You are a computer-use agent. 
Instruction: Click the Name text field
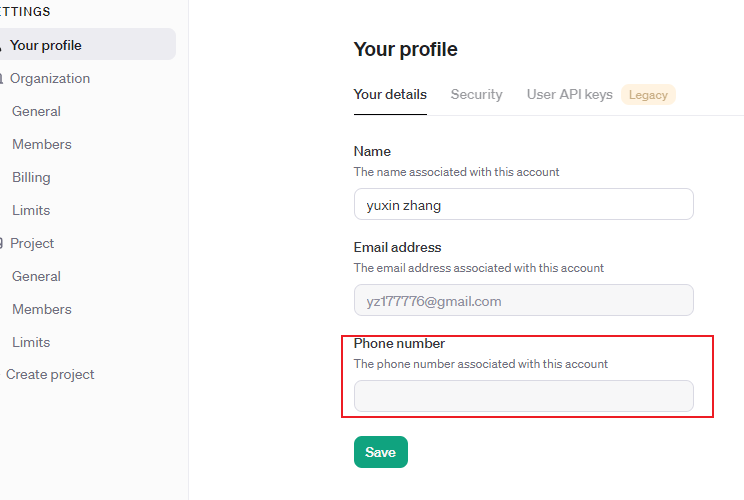[523, 204]
